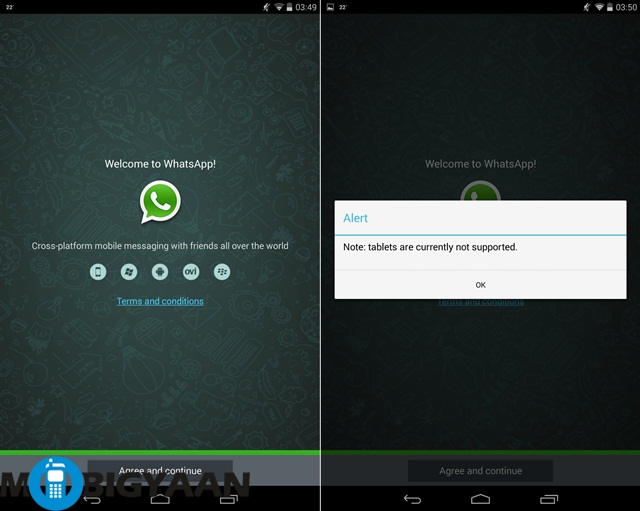Tap the 22° temperature notification on left screen
This screenshot has height=511, width=640.
(x=10, y=7)
